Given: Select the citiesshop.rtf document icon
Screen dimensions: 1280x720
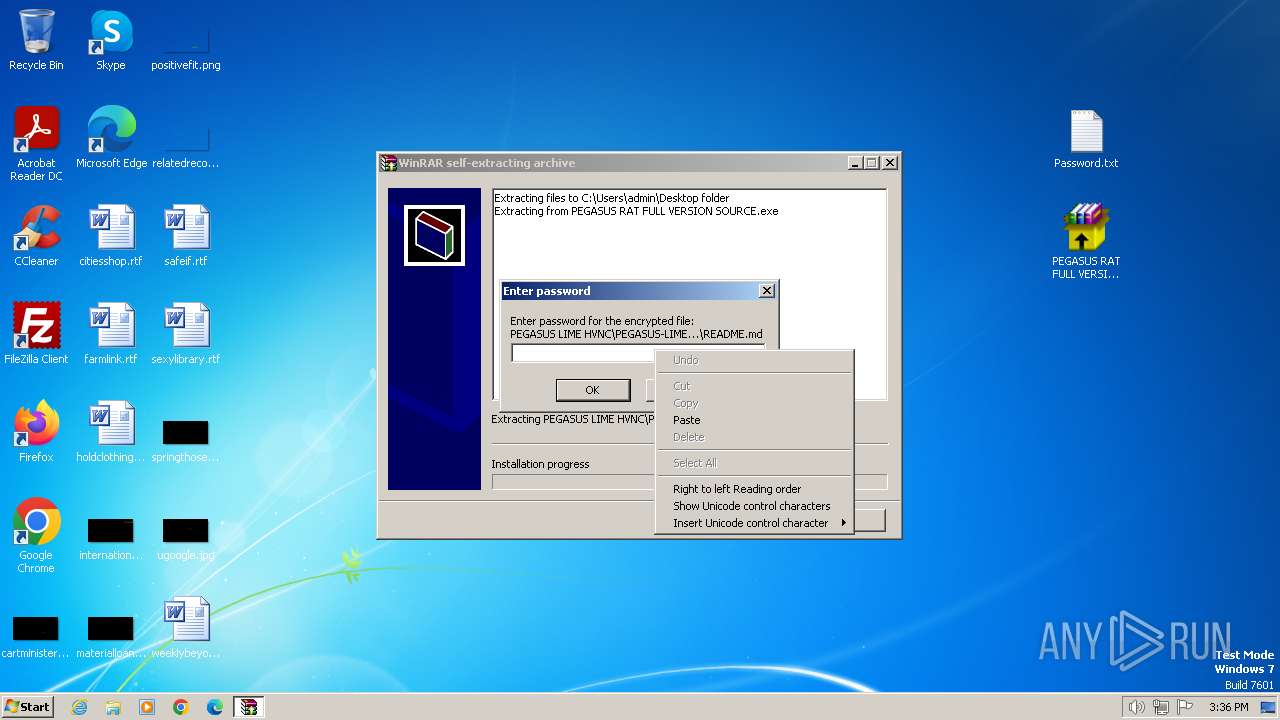Looking at the screenshot, I should pos(111,235).
